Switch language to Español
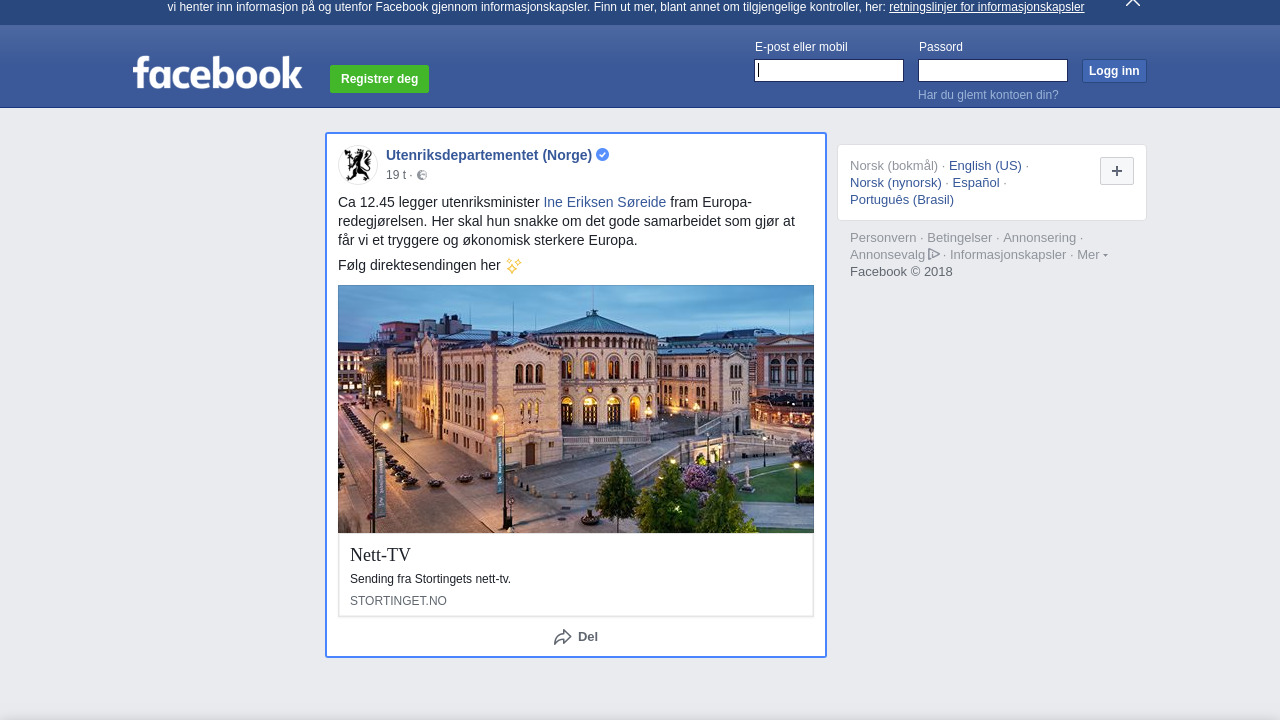 tap(976, 182)
